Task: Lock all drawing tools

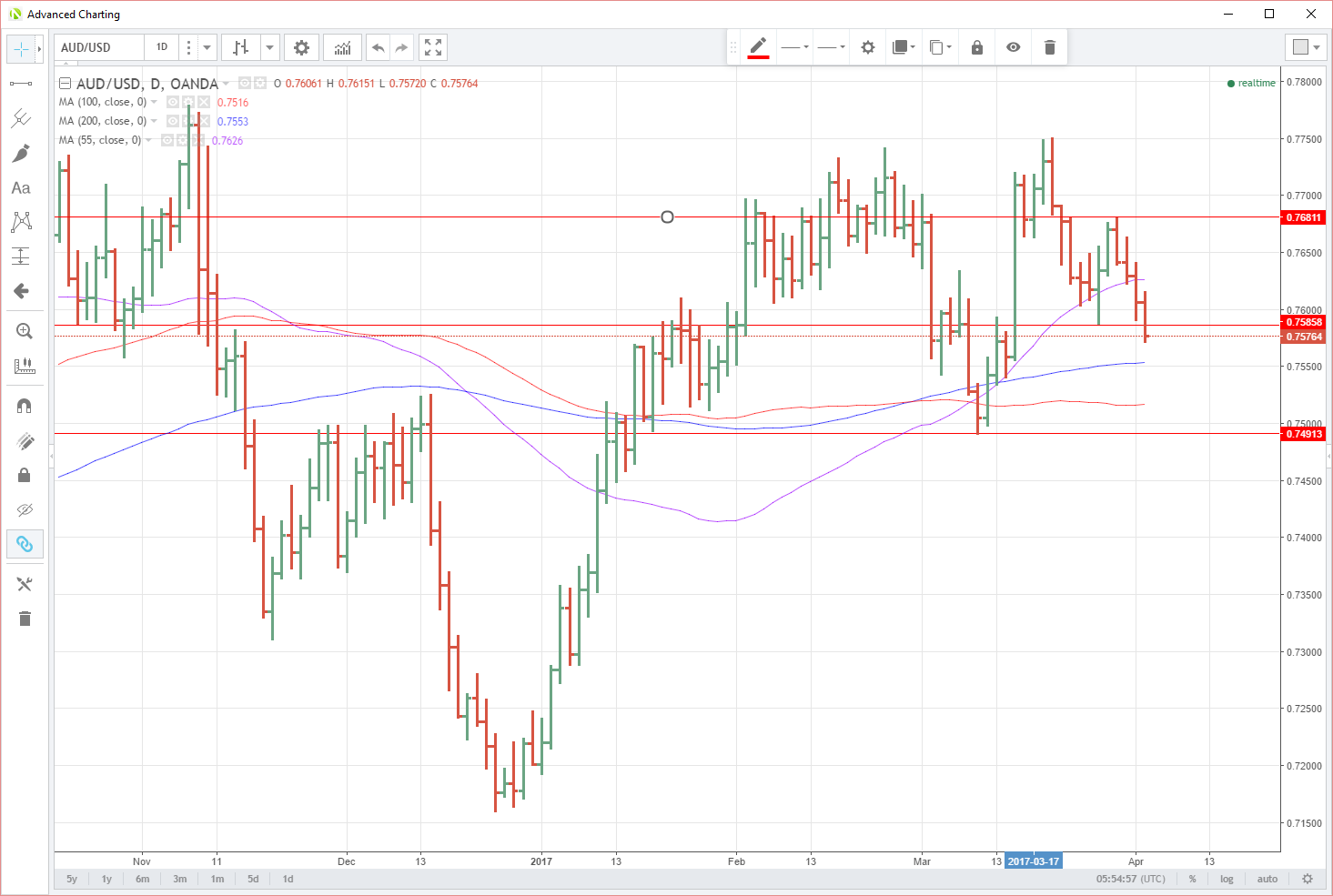Action: tap(24, 475)
